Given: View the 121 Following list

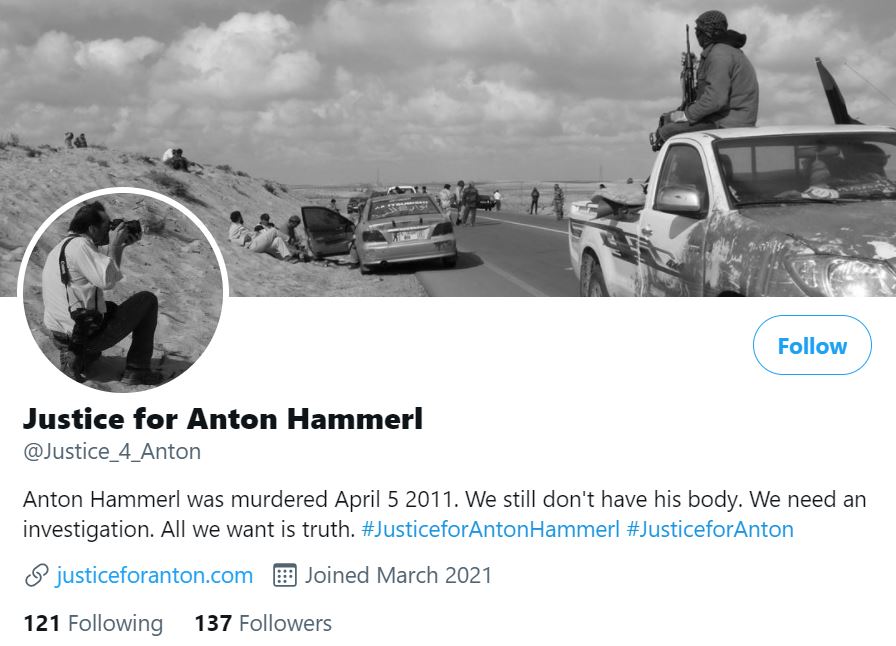Looking at the screenshot, I should [x=93, y=623].
